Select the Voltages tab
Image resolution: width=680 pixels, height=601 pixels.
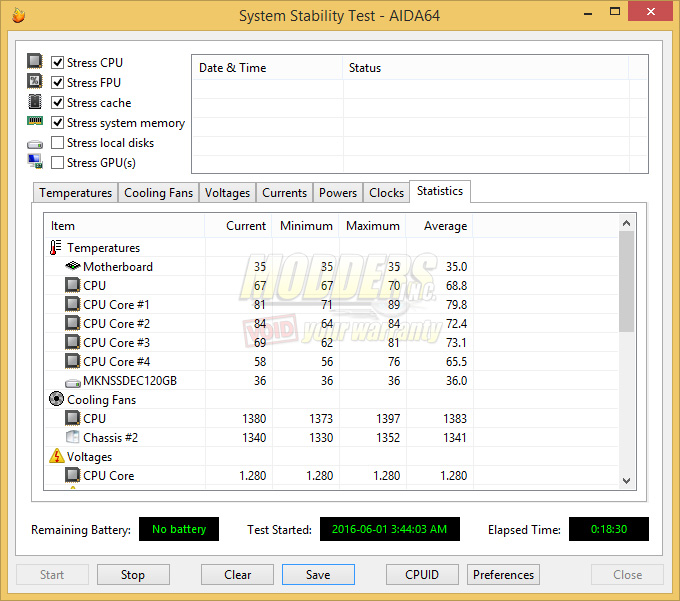(227, 193)
